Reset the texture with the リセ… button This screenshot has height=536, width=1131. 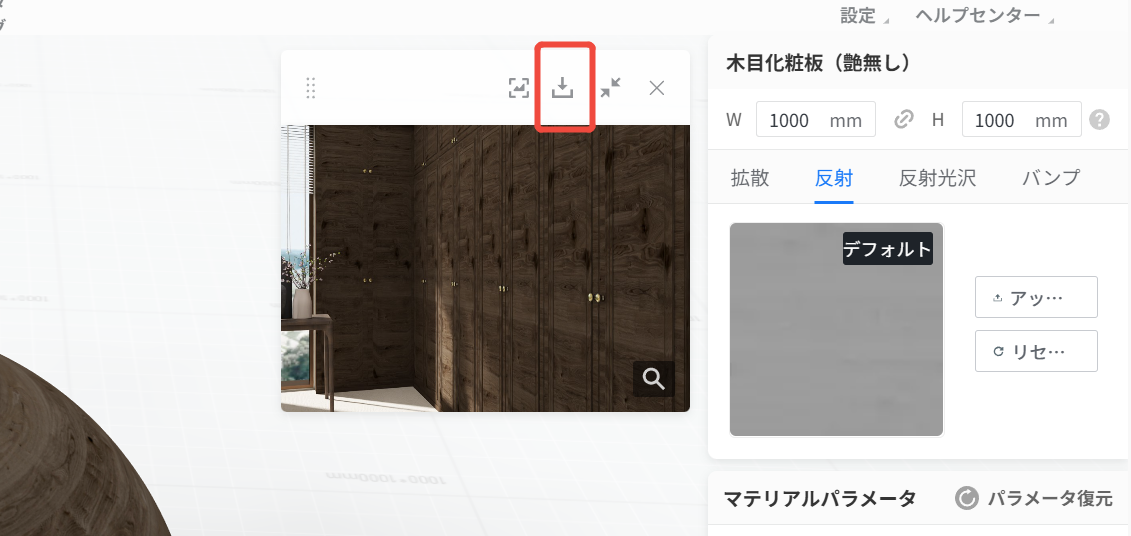click(x=1036, y=351)
